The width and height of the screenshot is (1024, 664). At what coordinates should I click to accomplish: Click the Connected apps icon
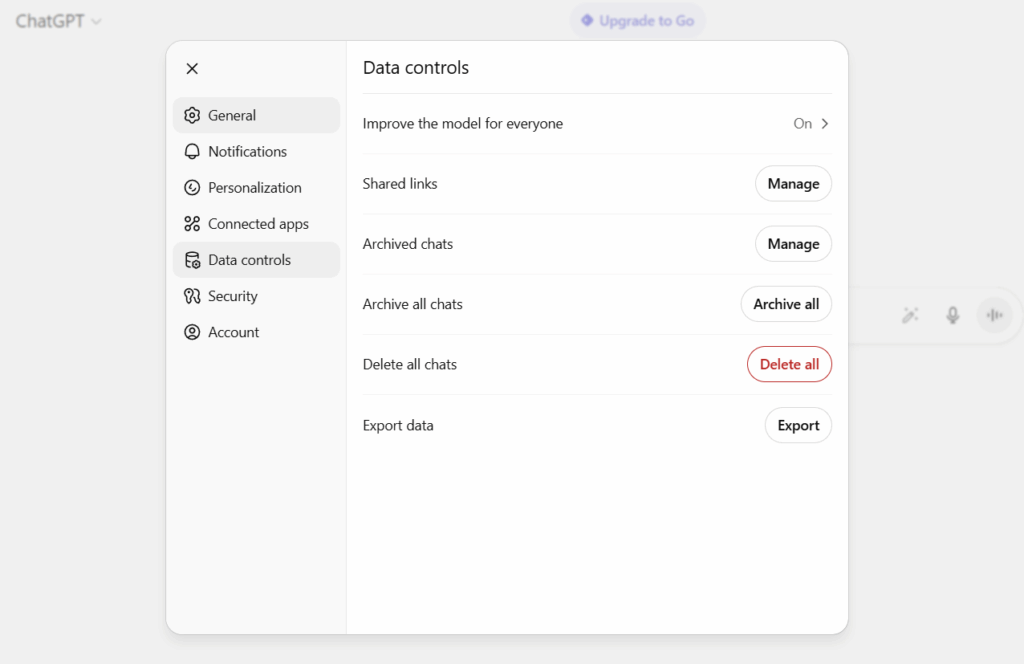[x=192, y=224]
